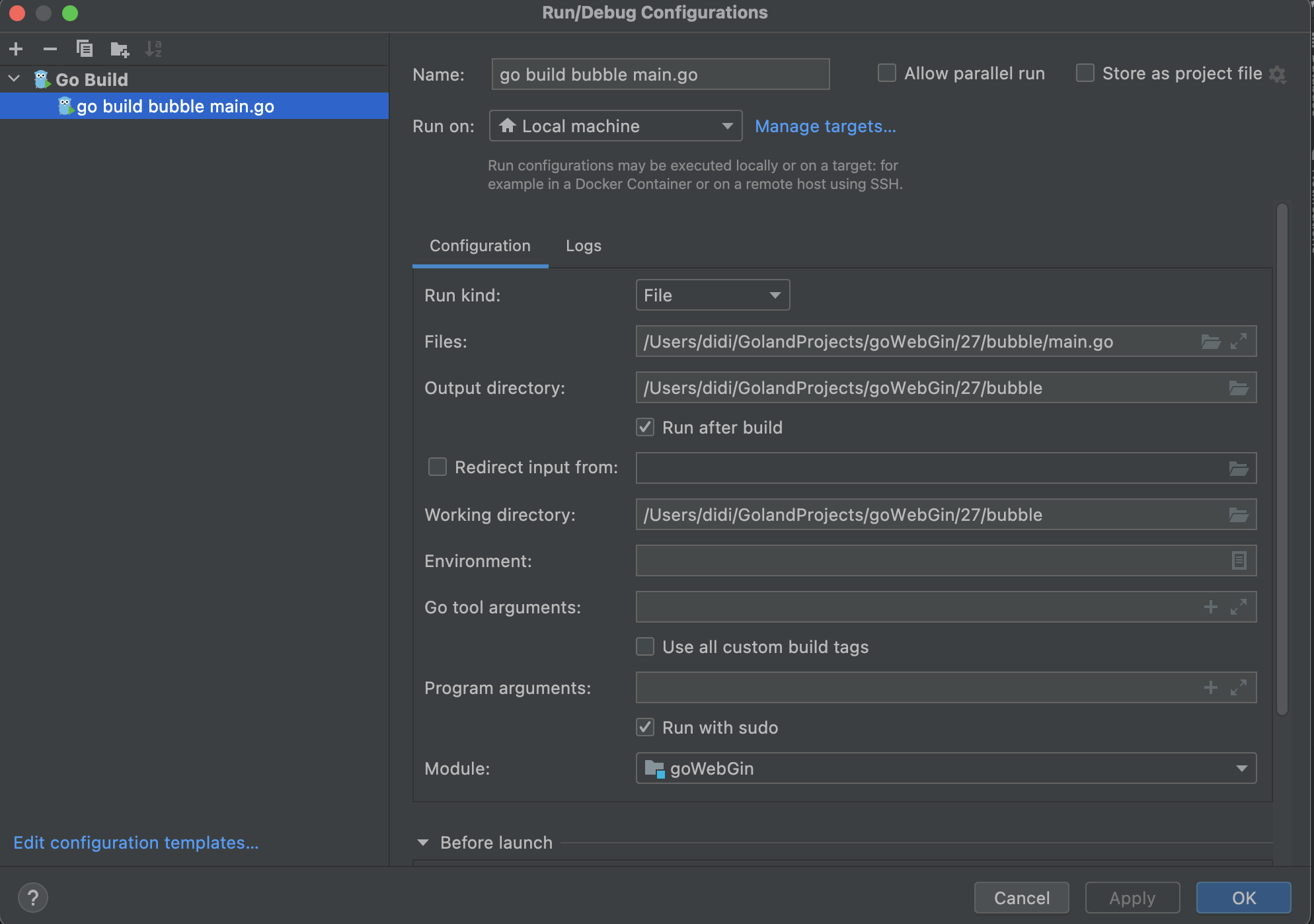The width and height of the screenshot is (1314, 924).
Task: Browse for Working directory folder
Action: pos(1239,515)
